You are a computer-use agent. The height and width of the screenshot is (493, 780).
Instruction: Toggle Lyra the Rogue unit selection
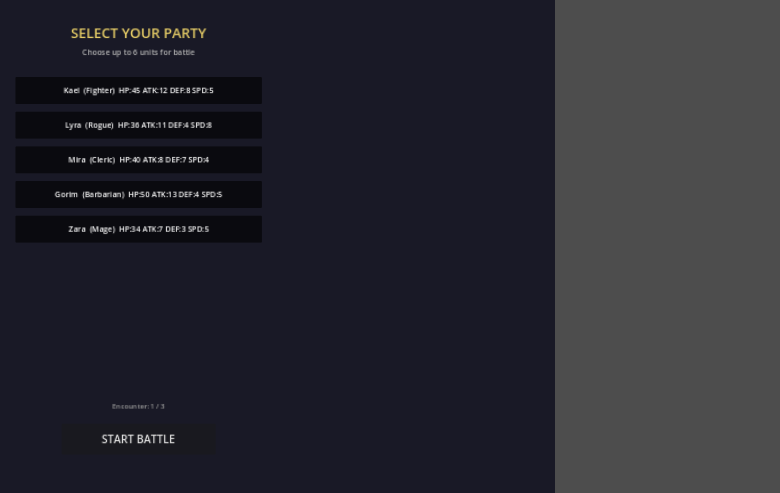tap(138, 125)
